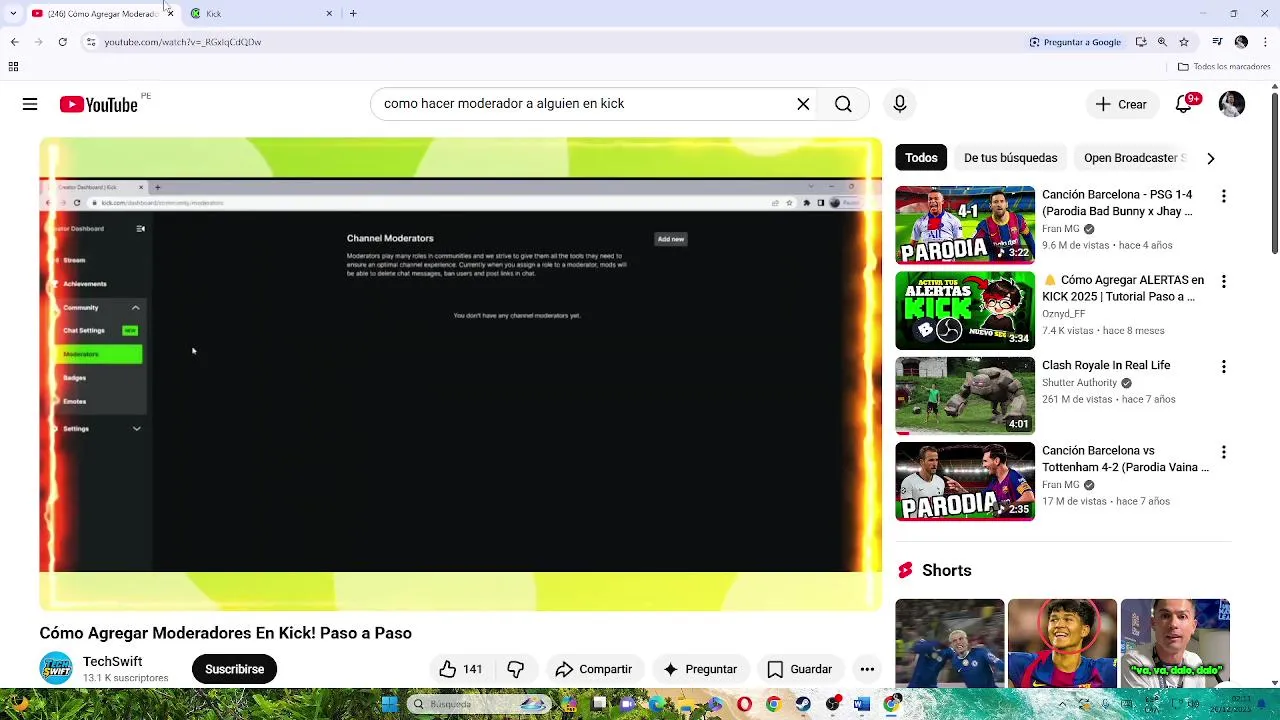Select Open Broadcaster filter chip

pos(1134,158)
